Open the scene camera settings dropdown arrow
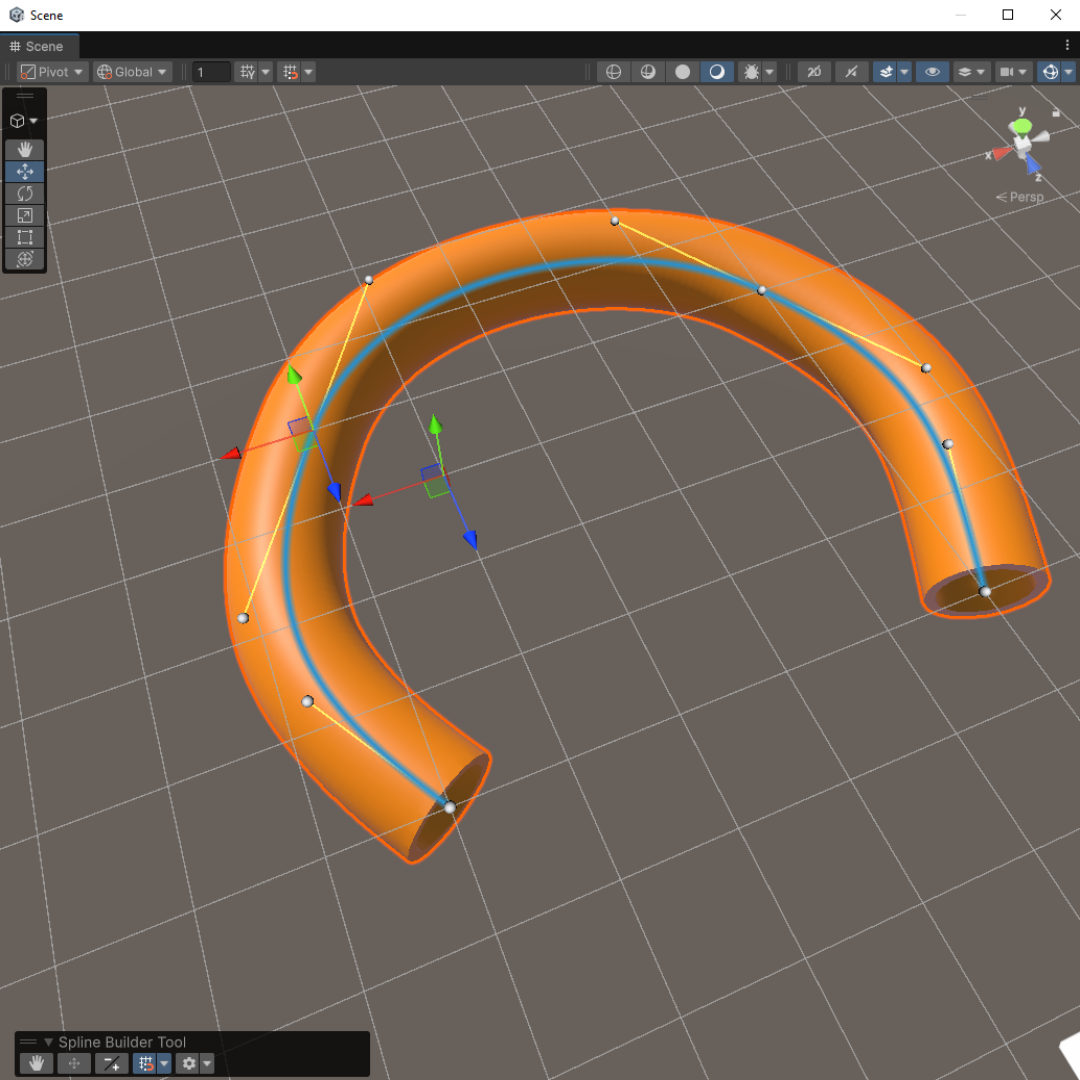This screenshot has width=1080, height=1080. pyautogui.click(x=1023, y=72)
